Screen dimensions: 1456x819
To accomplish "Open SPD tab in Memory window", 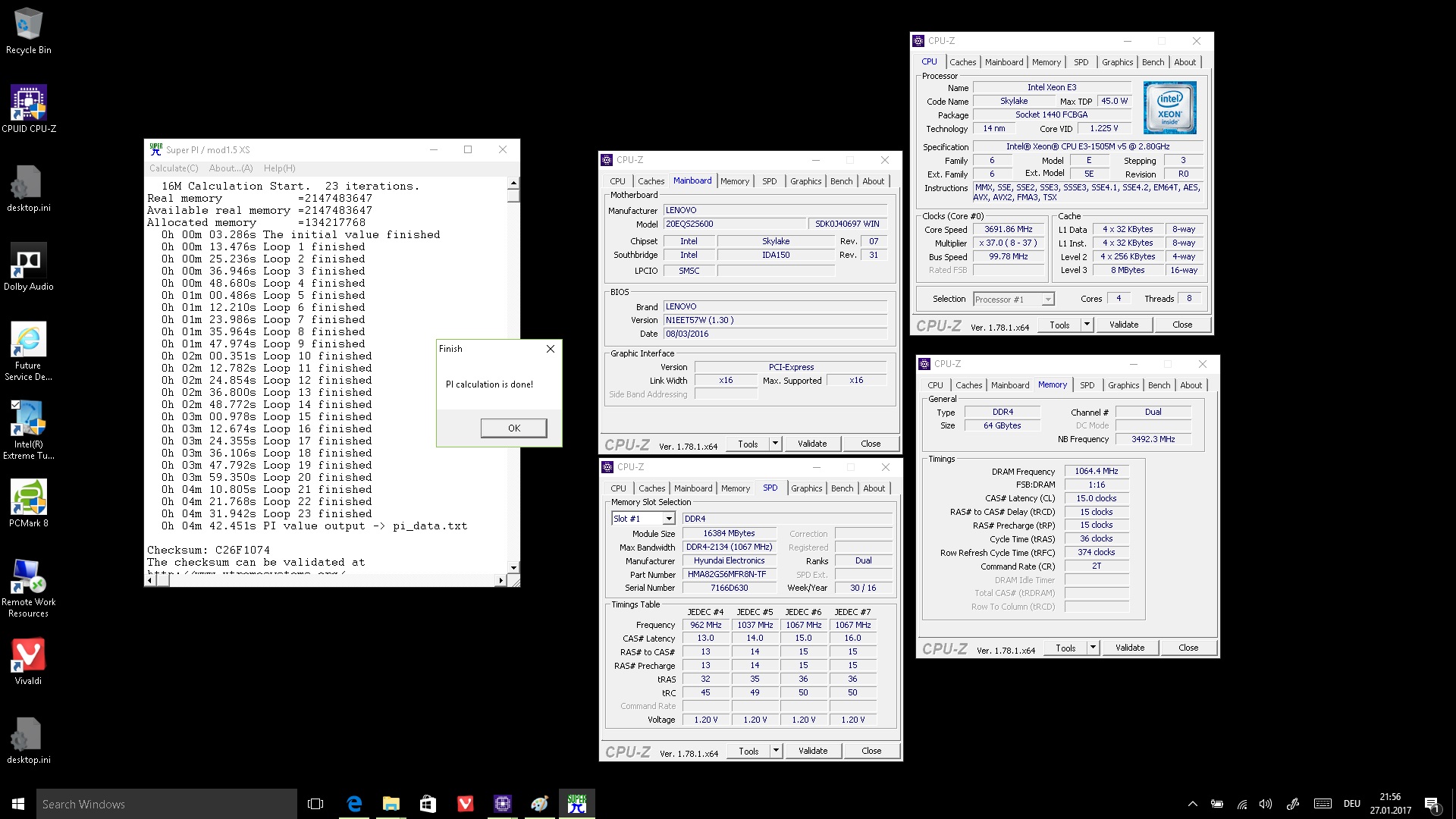I will (1087, 385).
